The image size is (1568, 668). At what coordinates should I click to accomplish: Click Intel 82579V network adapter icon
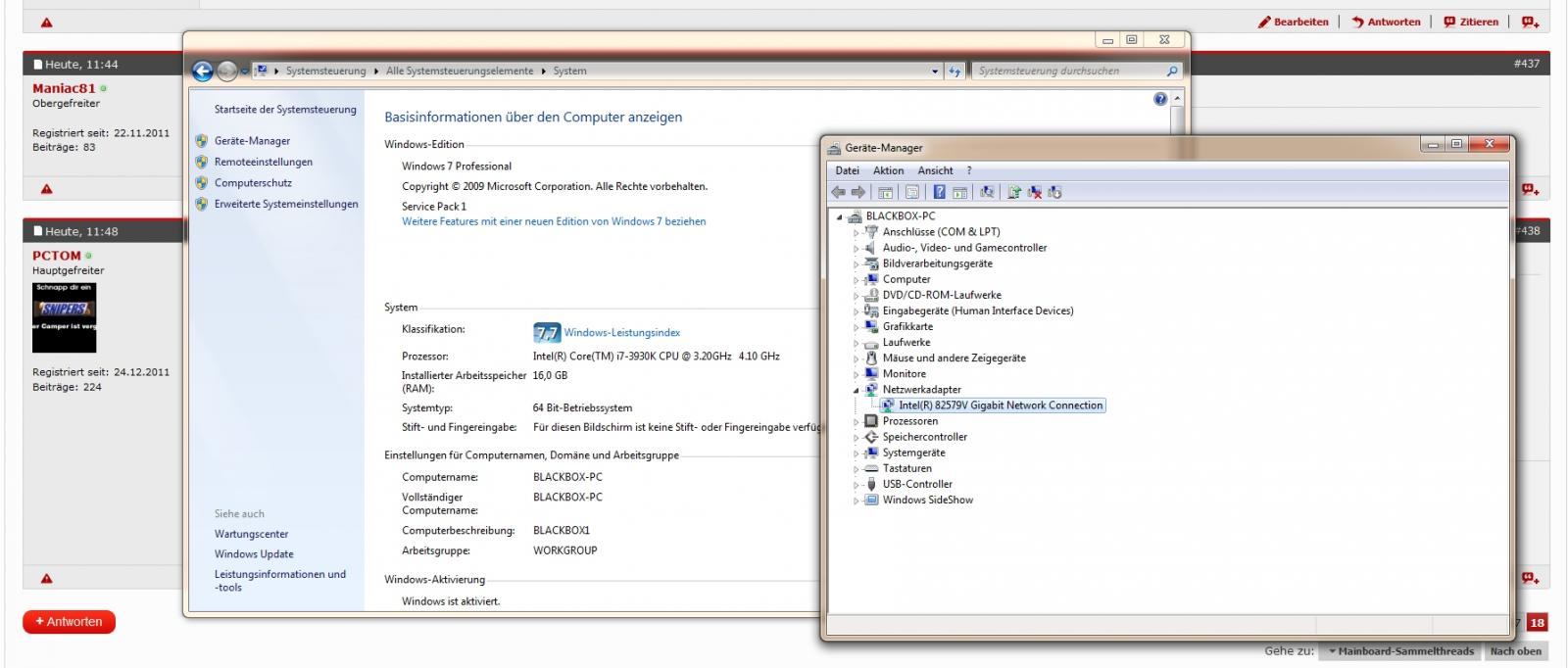coord(888,406)
